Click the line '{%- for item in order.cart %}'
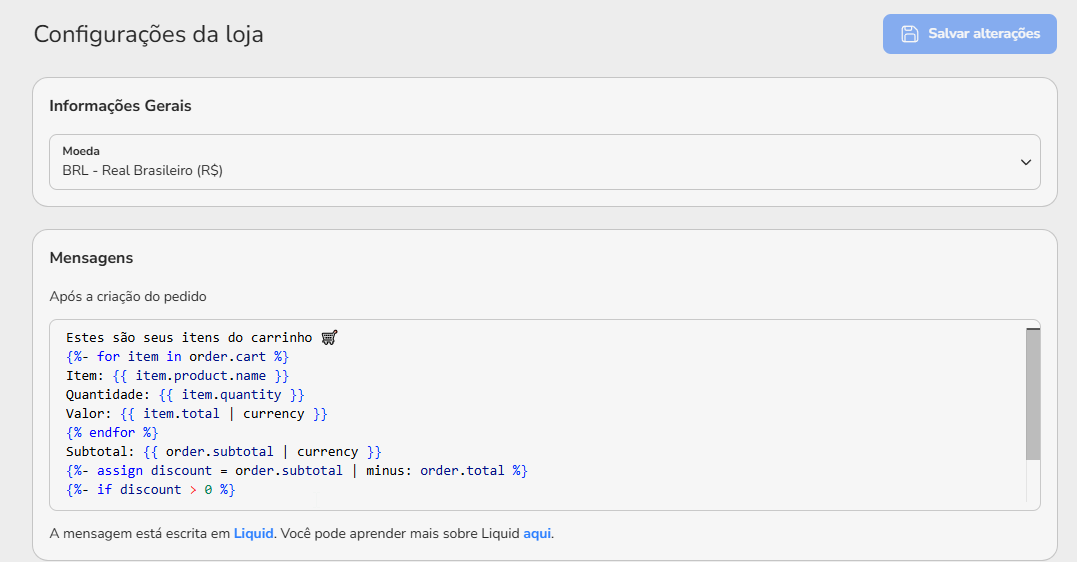 click(x=177, y=357)
